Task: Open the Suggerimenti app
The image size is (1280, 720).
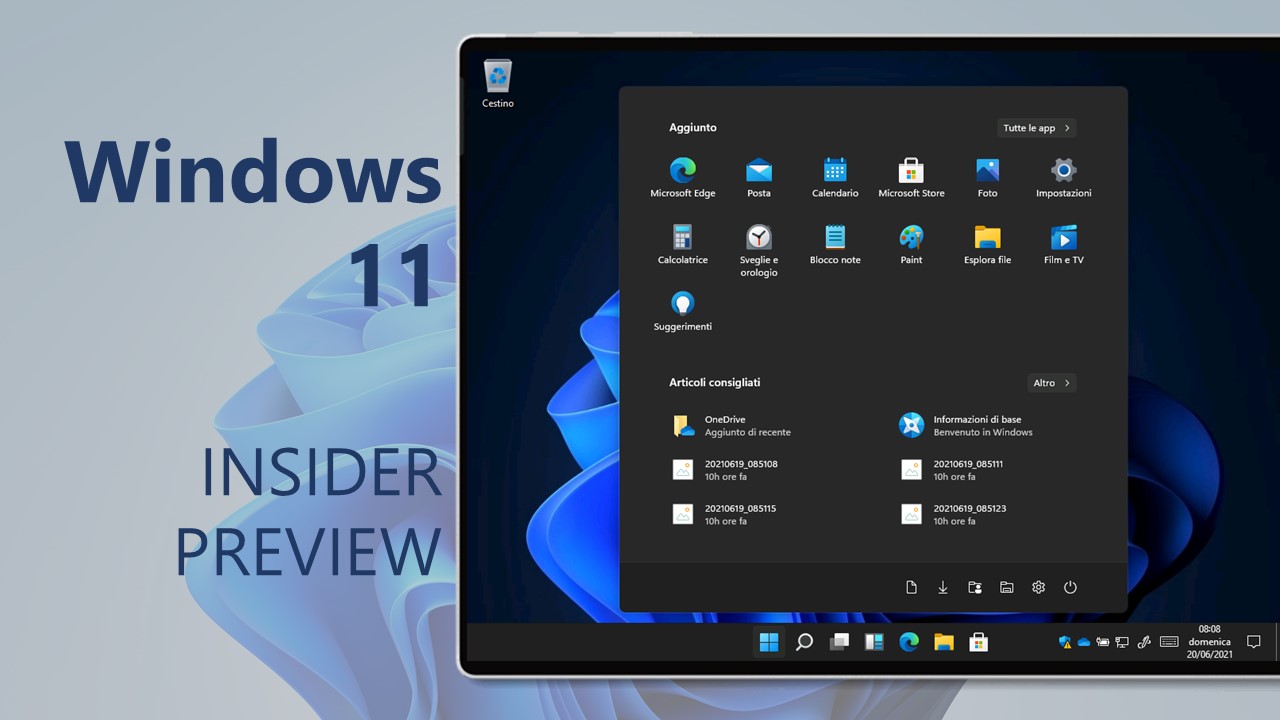Action: click(683, 303)
